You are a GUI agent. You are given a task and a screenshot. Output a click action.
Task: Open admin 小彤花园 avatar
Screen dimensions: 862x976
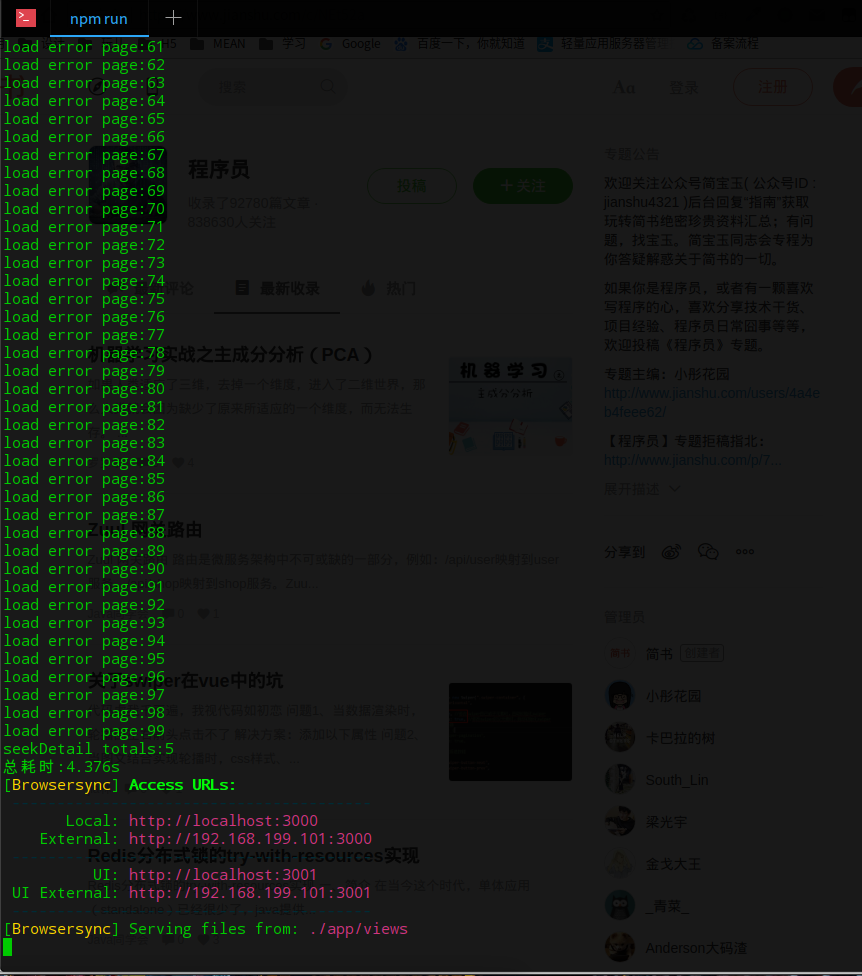point(620,695)
